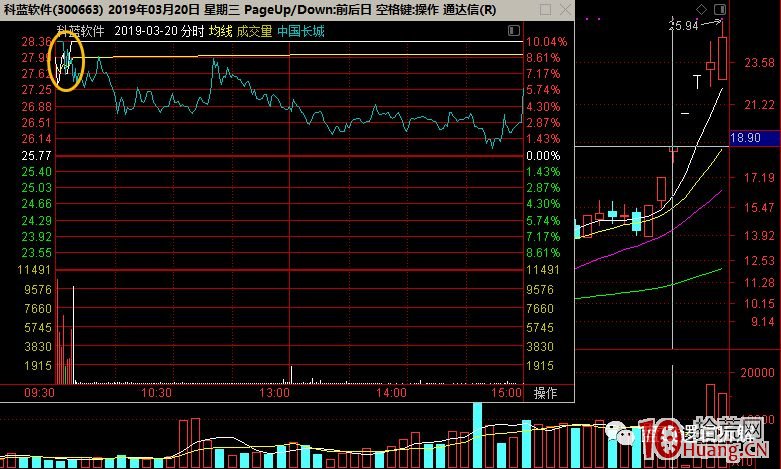
Task: Click the 18.90 highlighted price marker
Action: 754,138
